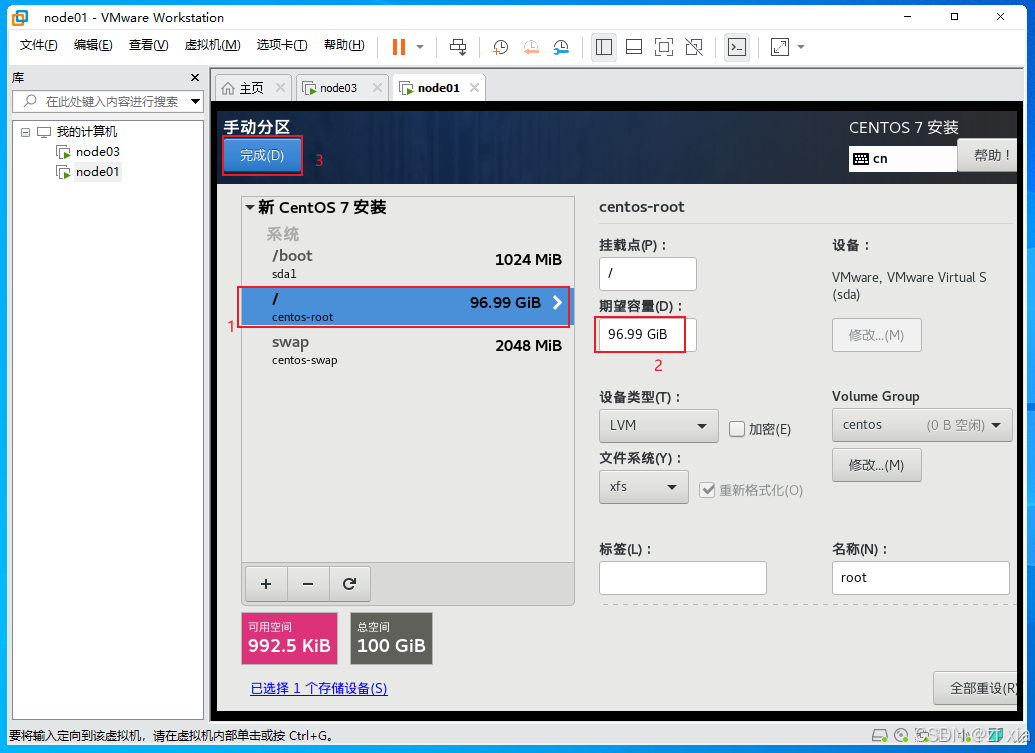Select the /boot sda1 partition row
The image size is (1035, 753).
tap(407, 263)
